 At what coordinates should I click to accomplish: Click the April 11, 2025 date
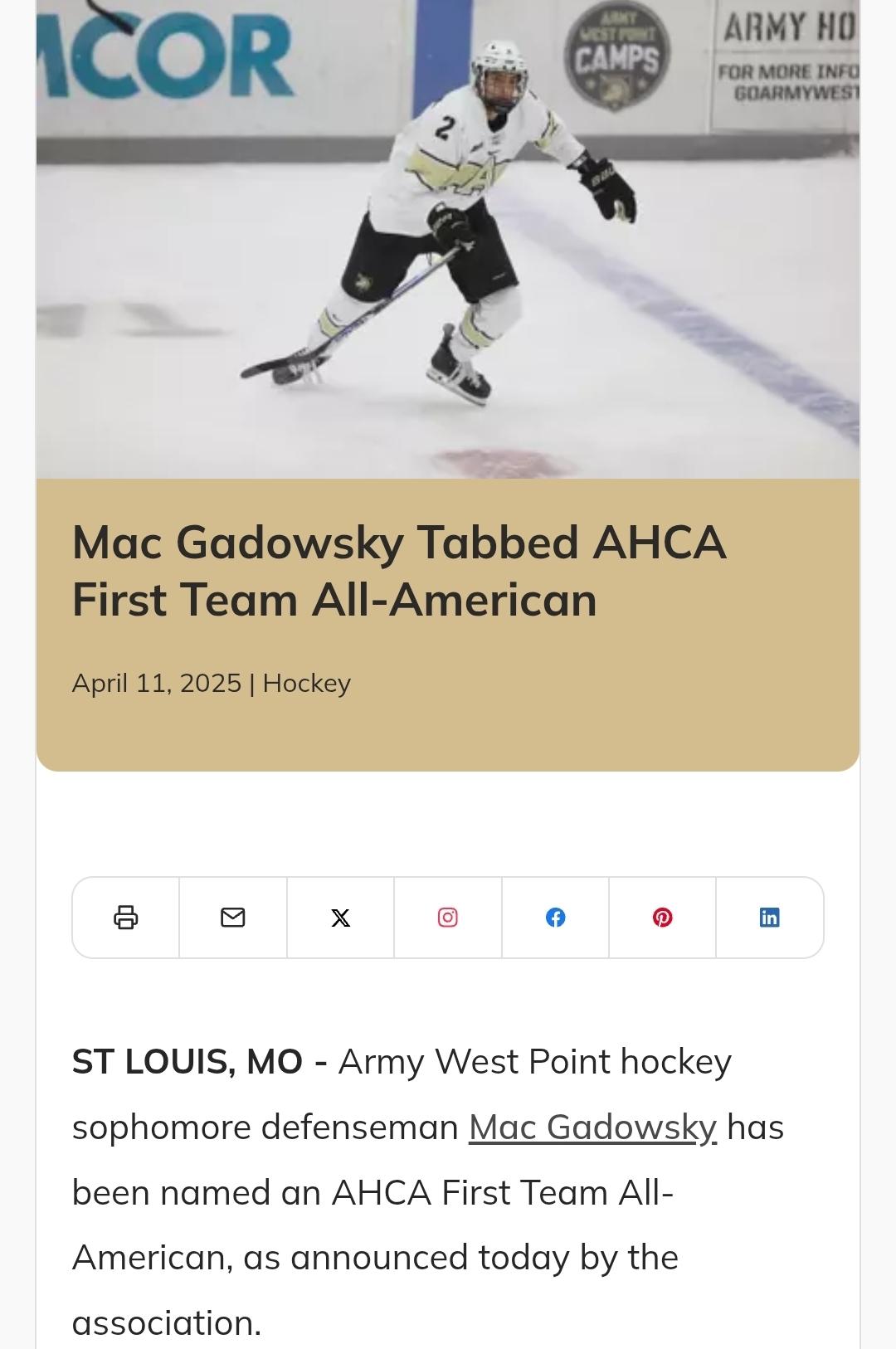[x=157, y=684]
